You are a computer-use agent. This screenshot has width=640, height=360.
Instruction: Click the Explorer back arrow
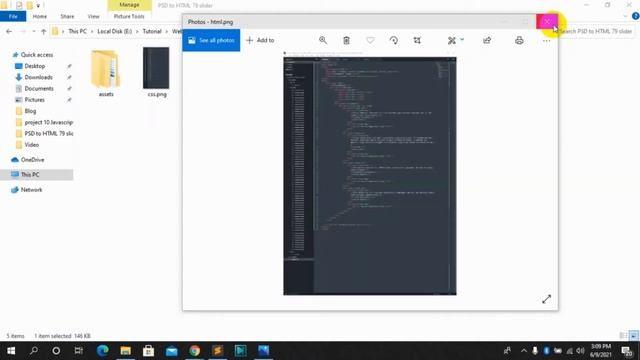(9, 31)
